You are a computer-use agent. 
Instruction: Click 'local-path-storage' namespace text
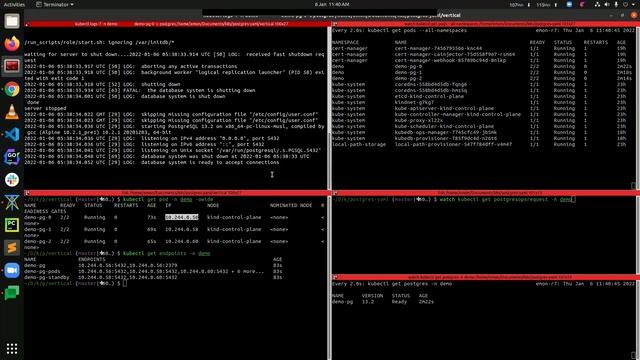pyautogui.click(x=359, y=144)
